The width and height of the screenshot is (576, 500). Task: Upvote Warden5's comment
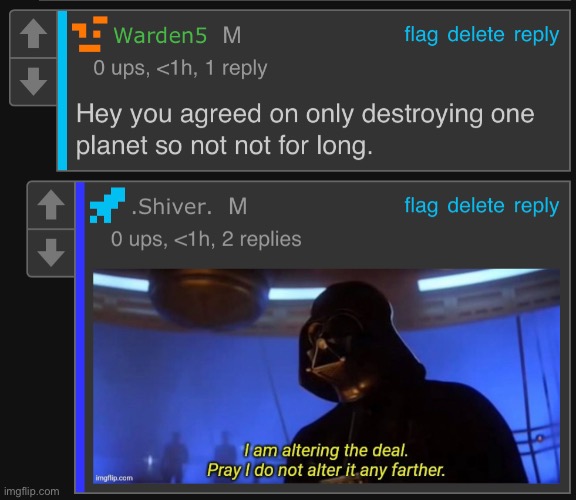(33, 34)
